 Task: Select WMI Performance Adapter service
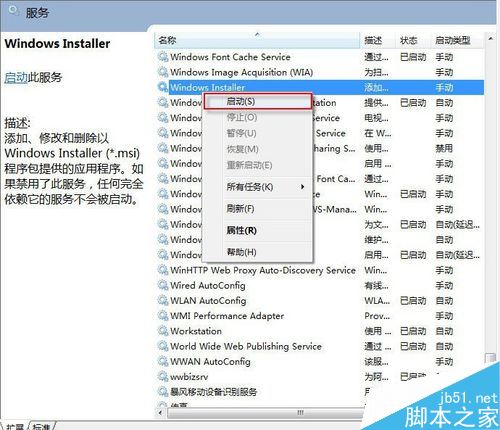pyautogui.click(x=320, y=316)
